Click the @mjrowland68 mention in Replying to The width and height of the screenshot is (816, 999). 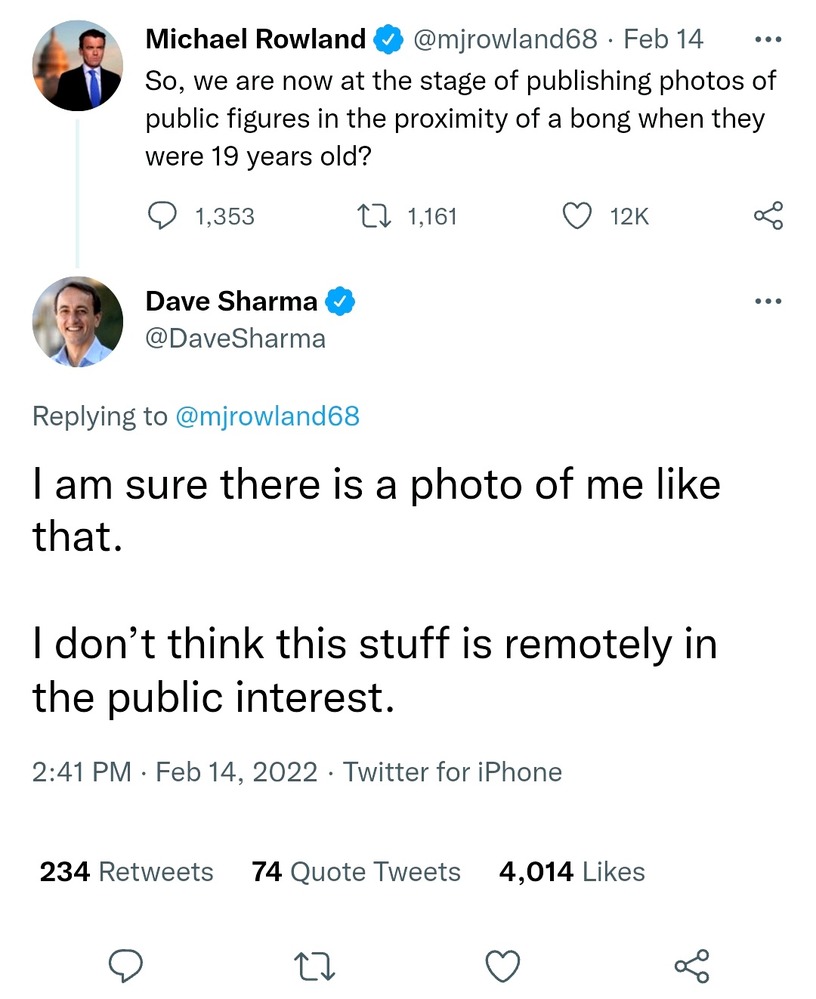pos(267,416)
